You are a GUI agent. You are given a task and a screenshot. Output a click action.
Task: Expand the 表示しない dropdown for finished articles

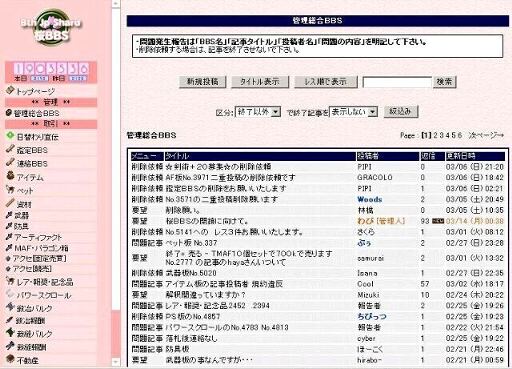pos(353,112)
